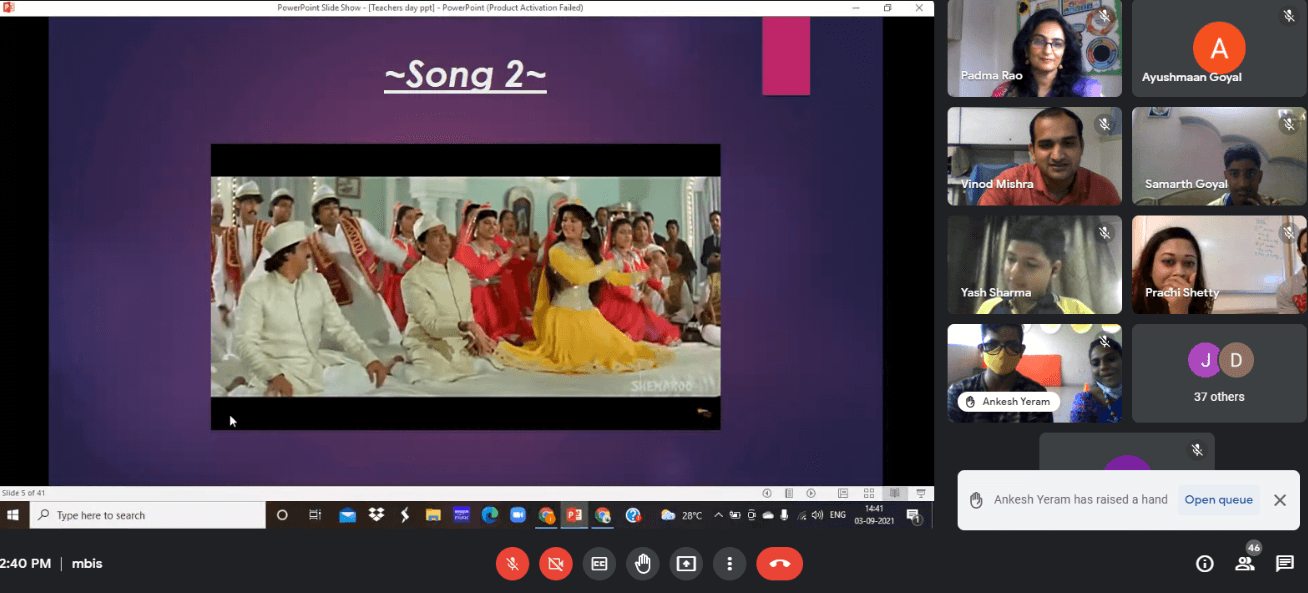Open Cortana from the taskbar
The height and width of the screenshot is (593, 1308).
(282, 515)
